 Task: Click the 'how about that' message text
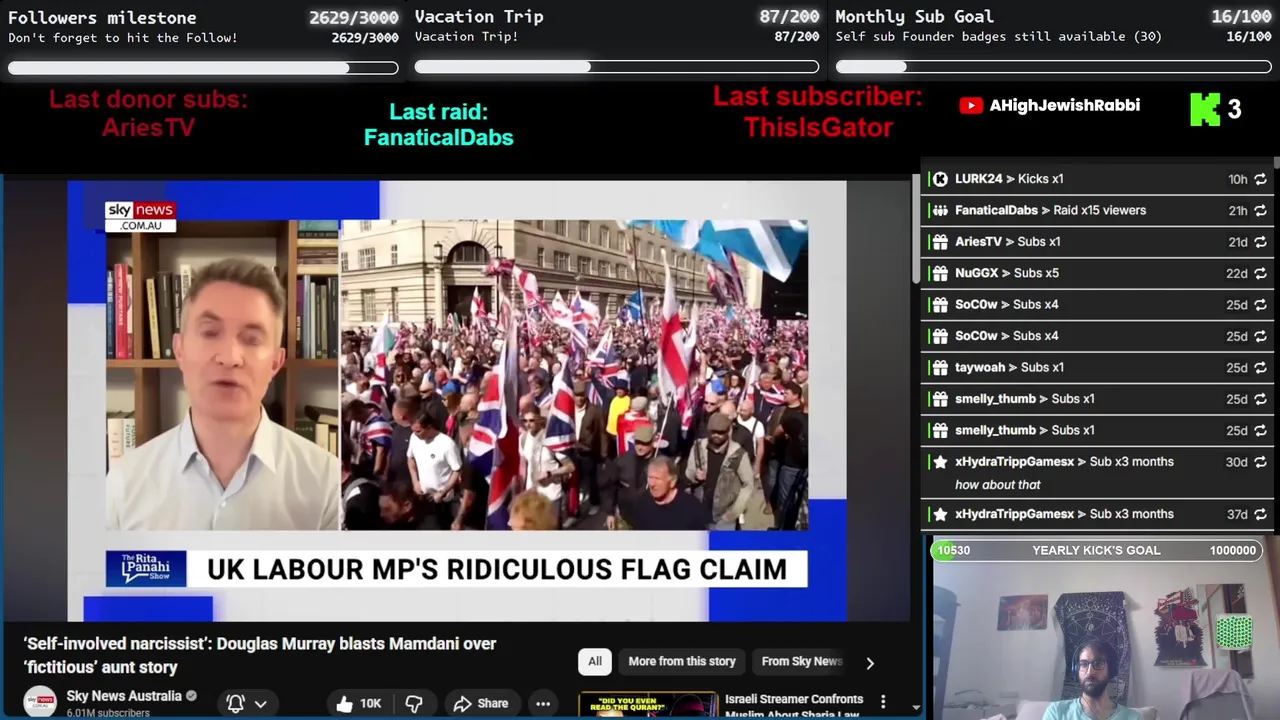[x=998, y=485]
